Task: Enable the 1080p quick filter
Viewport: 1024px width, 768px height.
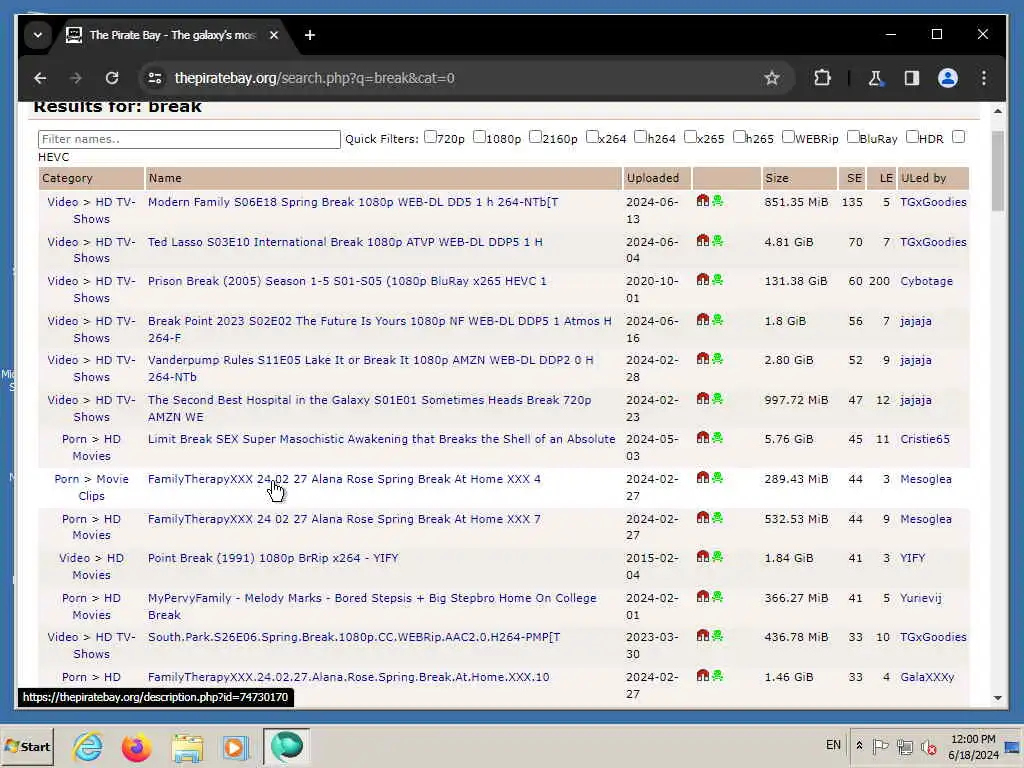Action: (479, 137)
